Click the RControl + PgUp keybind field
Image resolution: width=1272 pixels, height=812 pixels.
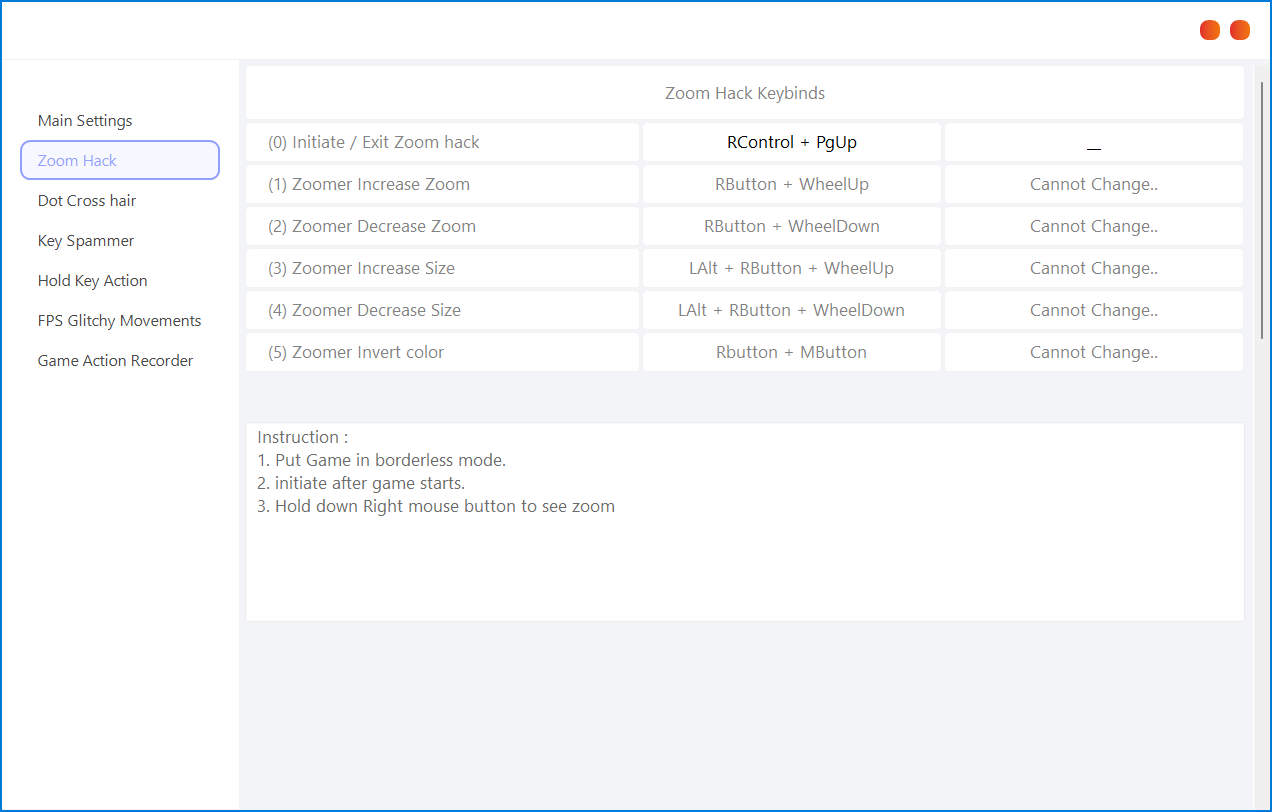[x=791, y=142]
